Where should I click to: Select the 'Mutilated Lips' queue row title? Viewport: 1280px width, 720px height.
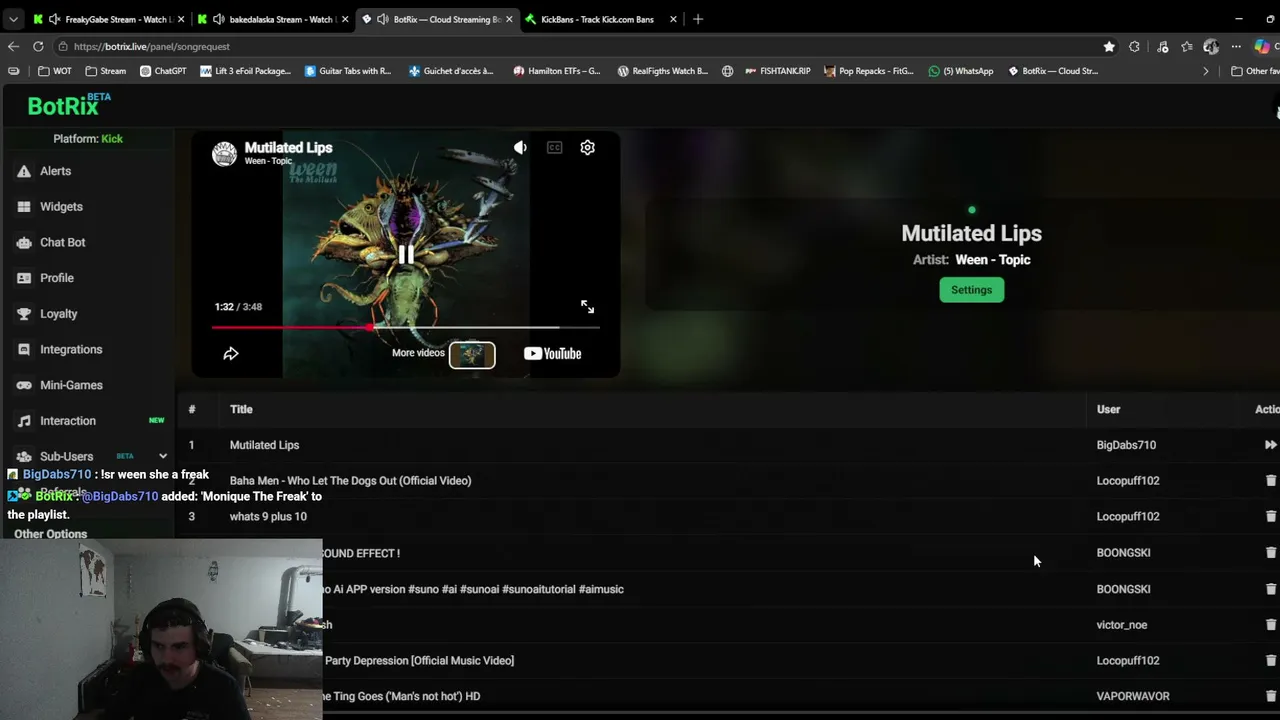[264, 445]
